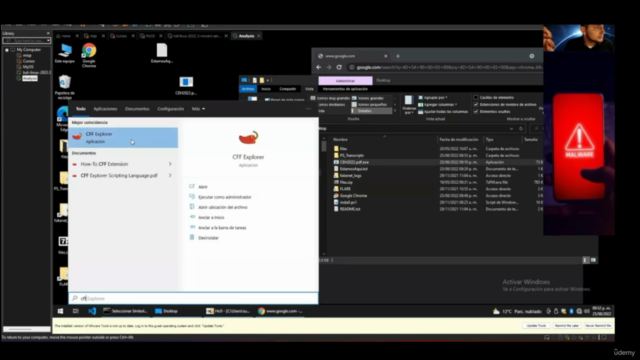This screenshot has width=640, height=360.
Task: Sort files by Fecha de modificación column
Action: pos(459,140)
